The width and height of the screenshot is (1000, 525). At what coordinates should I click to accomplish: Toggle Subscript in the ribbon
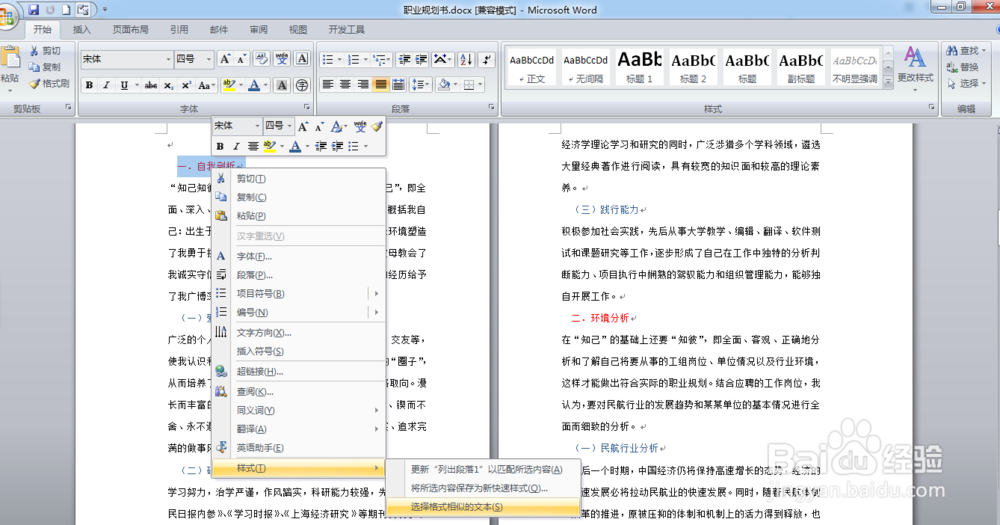click(168, 85)
